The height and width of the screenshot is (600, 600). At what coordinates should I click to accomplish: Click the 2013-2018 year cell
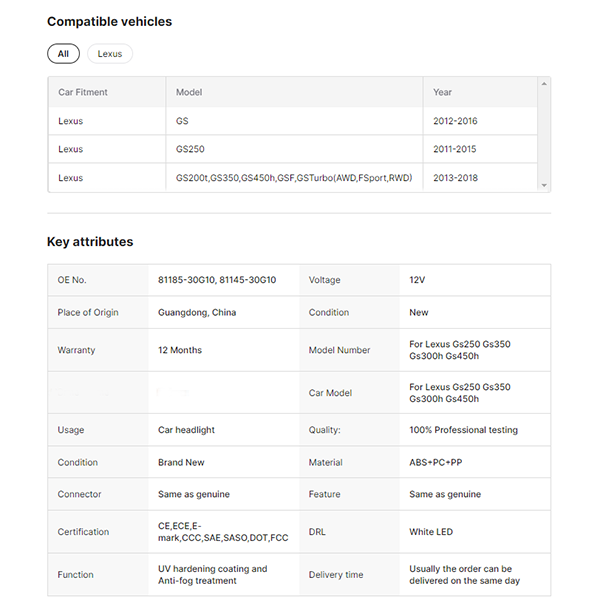coord(455,178)
